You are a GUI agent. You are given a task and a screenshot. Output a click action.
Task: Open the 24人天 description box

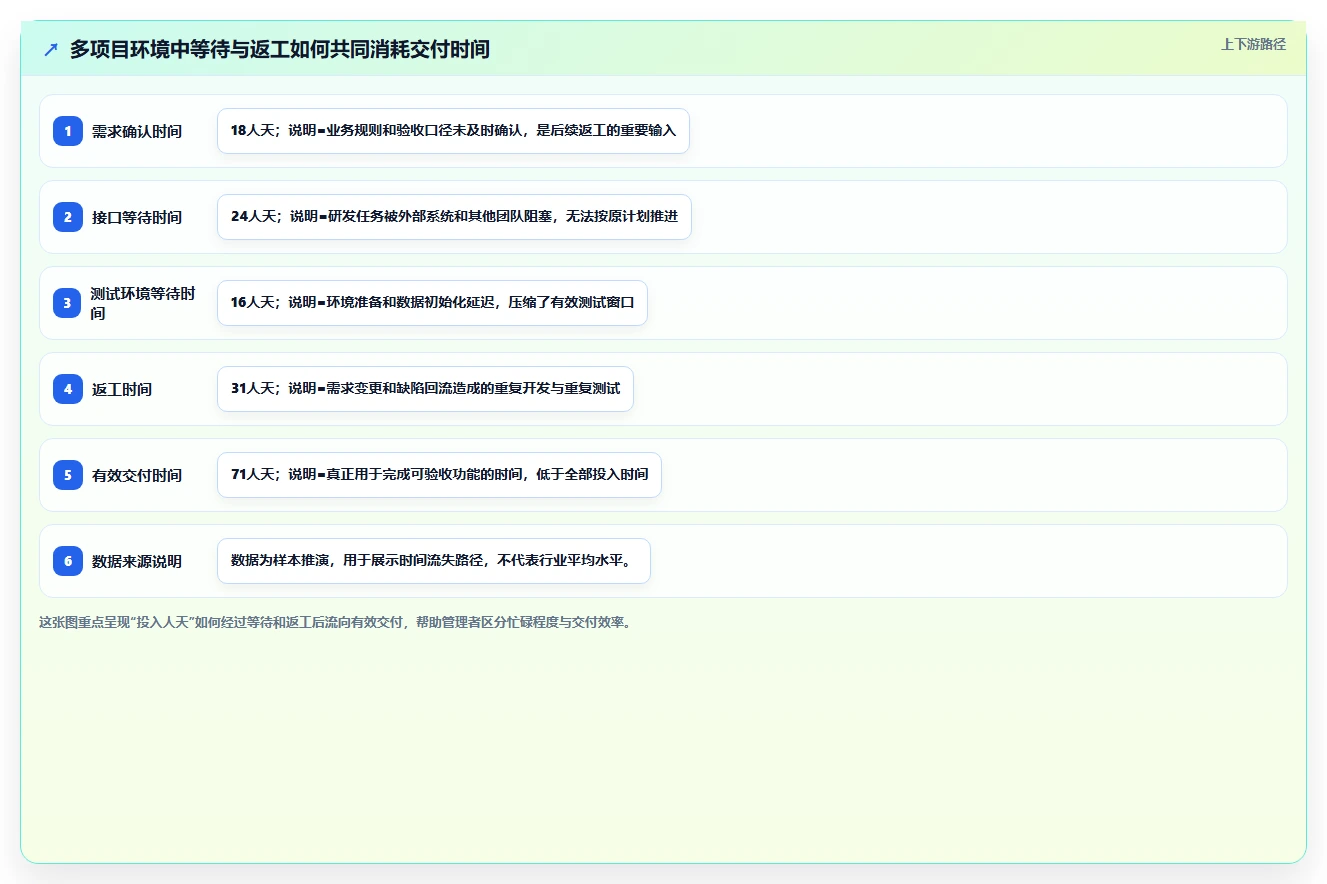point(454,217)
